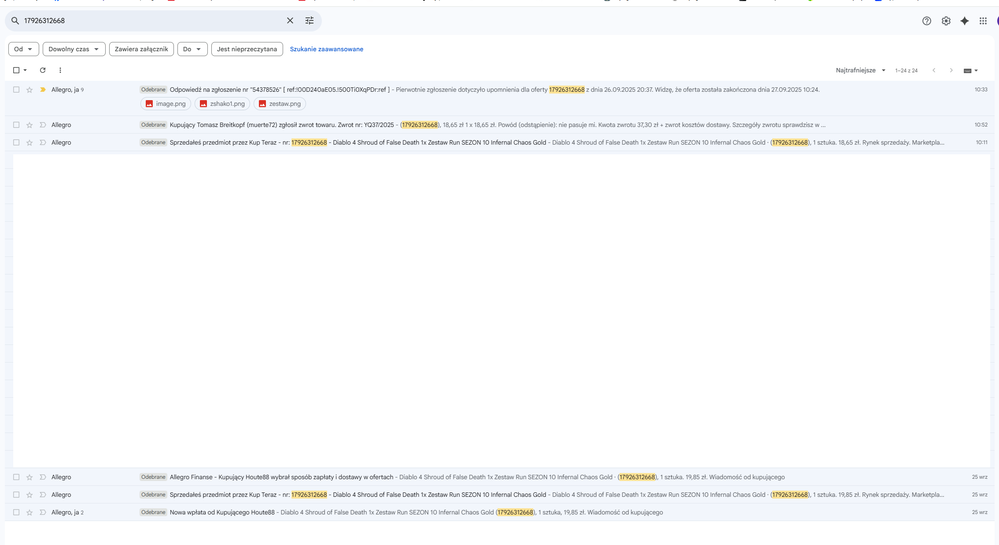Clear the search query with the X icon
999x545 pixels.
pyautogui.click(x=290, y=21)
